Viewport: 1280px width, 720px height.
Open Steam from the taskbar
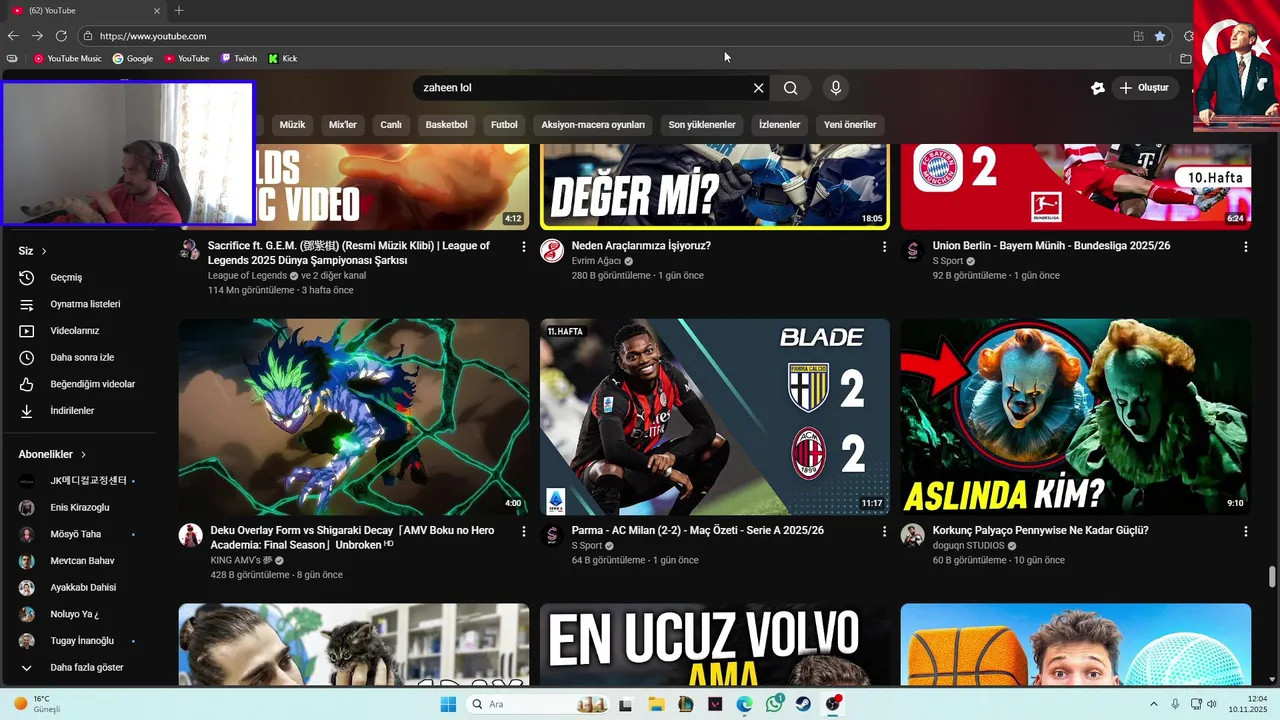[x=803, y=704]
